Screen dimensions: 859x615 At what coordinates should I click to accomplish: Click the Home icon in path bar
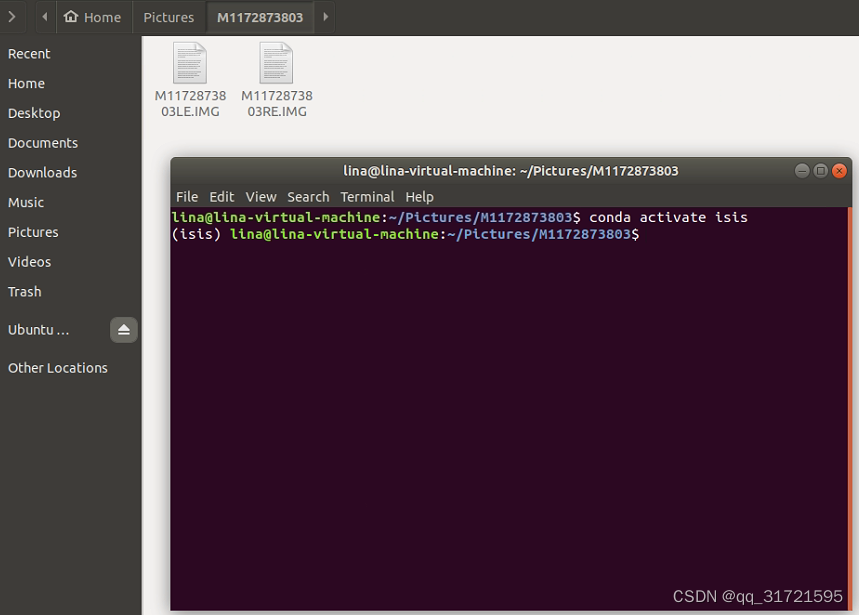71,17
